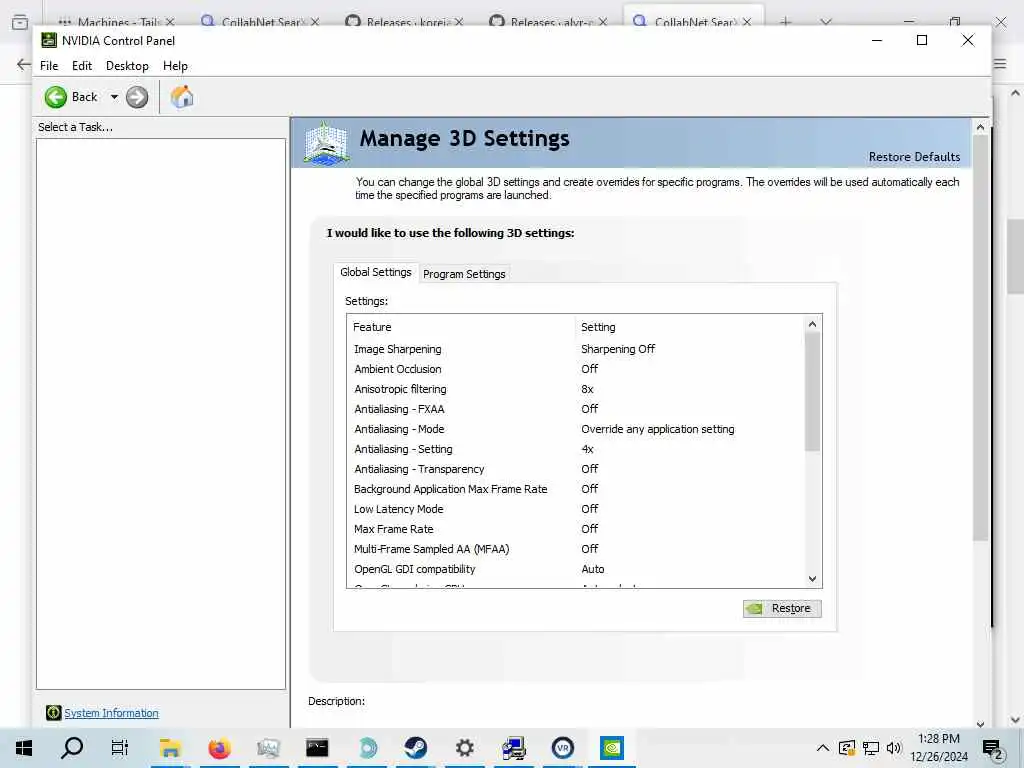
Task: Open the Help menu
Action: click(175, 66)
